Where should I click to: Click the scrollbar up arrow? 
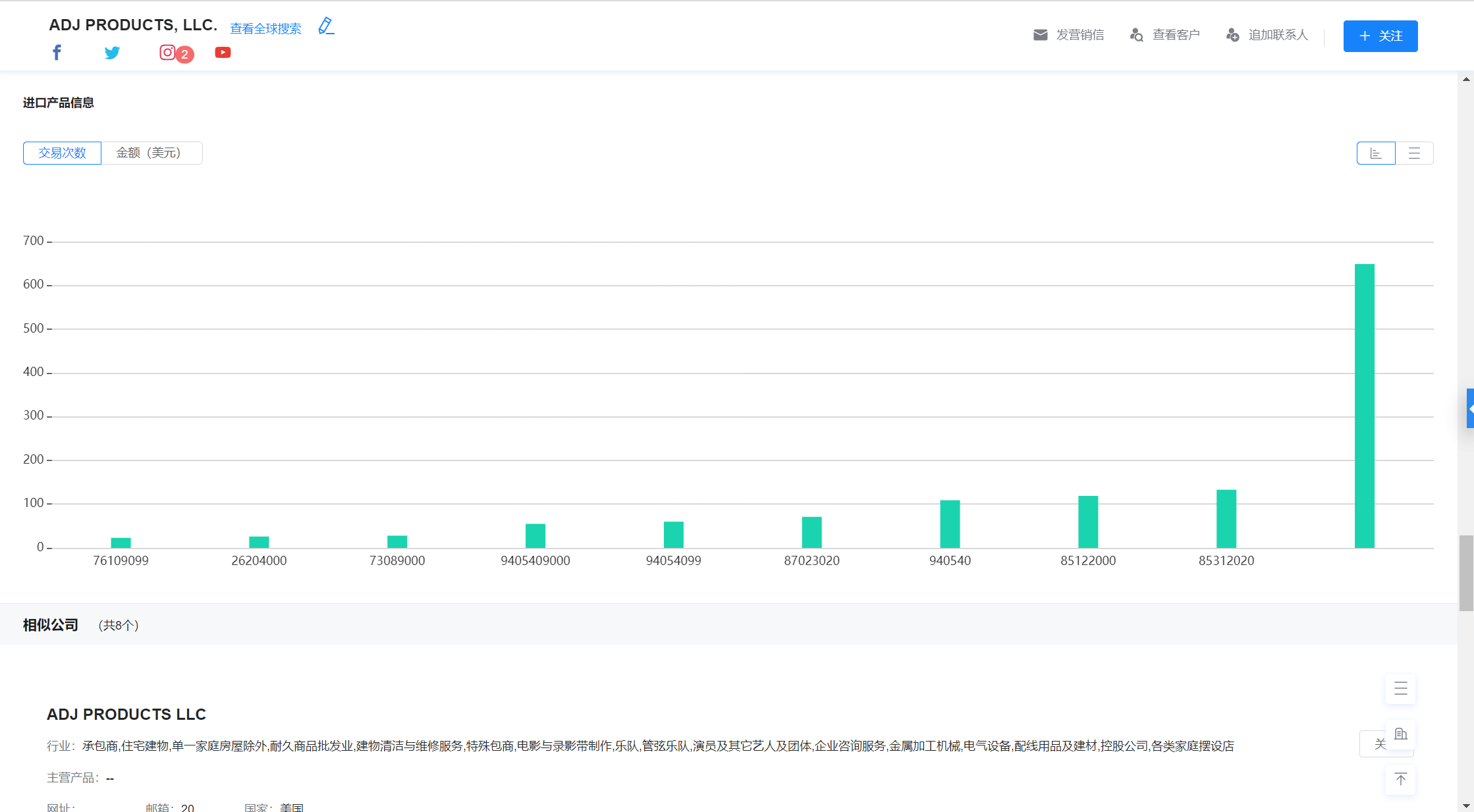pyautogui.click(x=1466, y=80)
